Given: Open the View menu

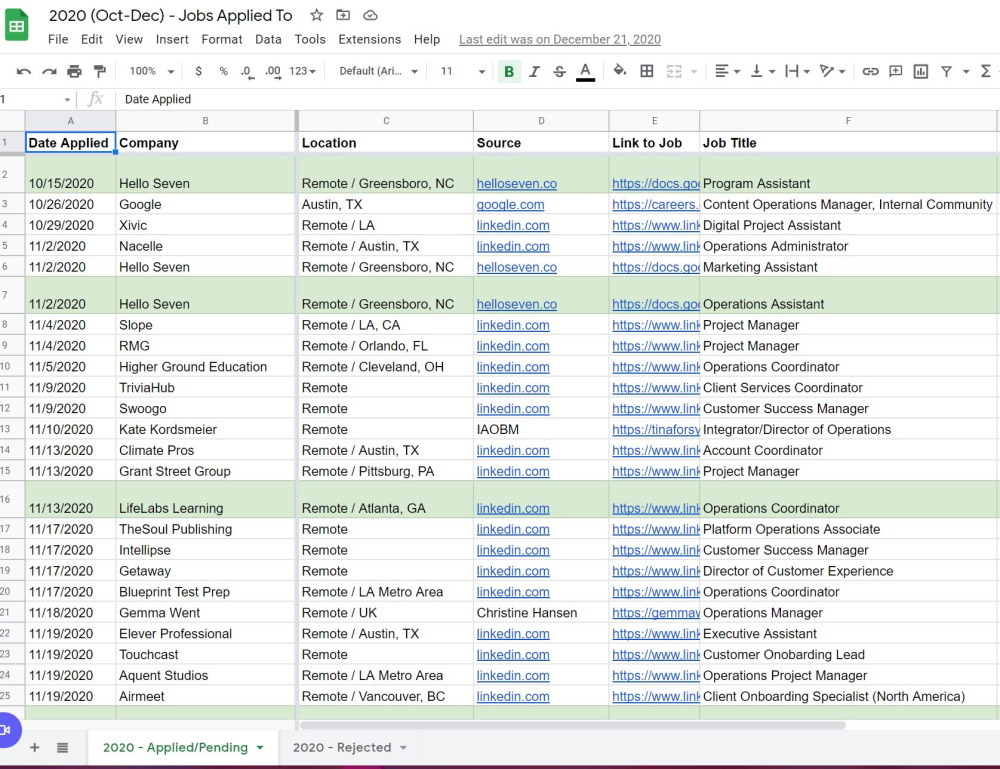Looking at the screenshot, I should (x=129, y=40).
